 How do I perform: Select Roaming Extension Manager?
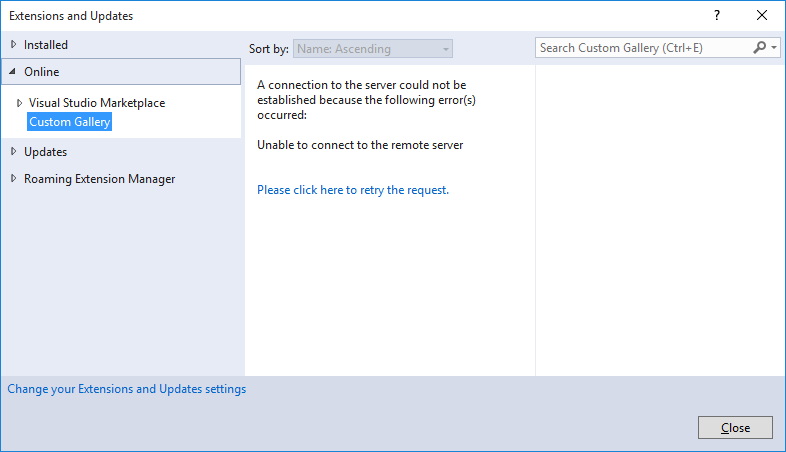click(x=99, y=179)
